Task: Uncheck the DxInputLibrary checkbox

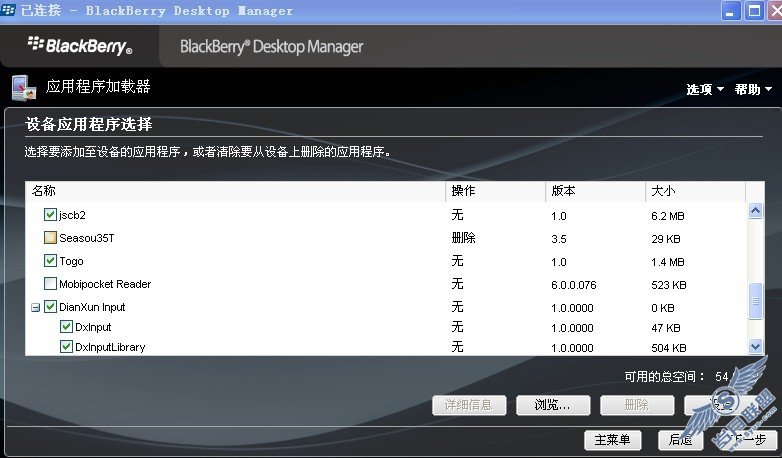Action: (x=66, y=347)
